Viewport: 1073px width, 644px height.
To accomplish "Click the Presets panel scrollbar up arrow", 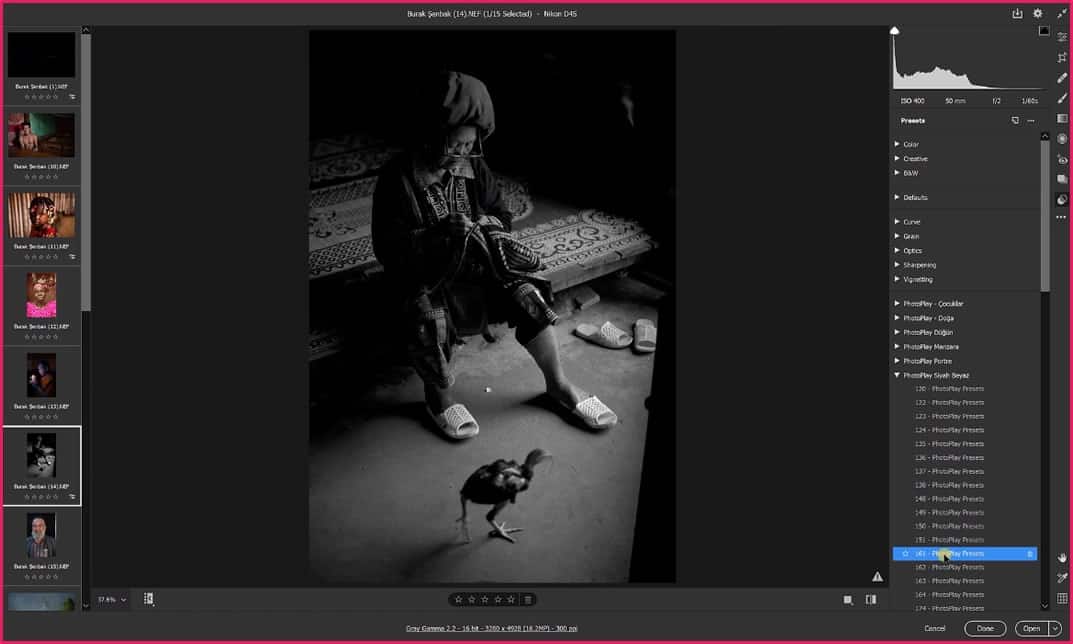I will [x=1044, y=136].
